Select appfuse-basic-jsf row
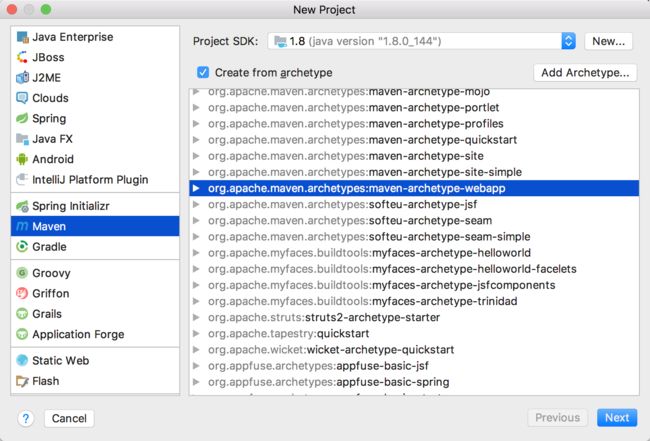 point(414,366)
